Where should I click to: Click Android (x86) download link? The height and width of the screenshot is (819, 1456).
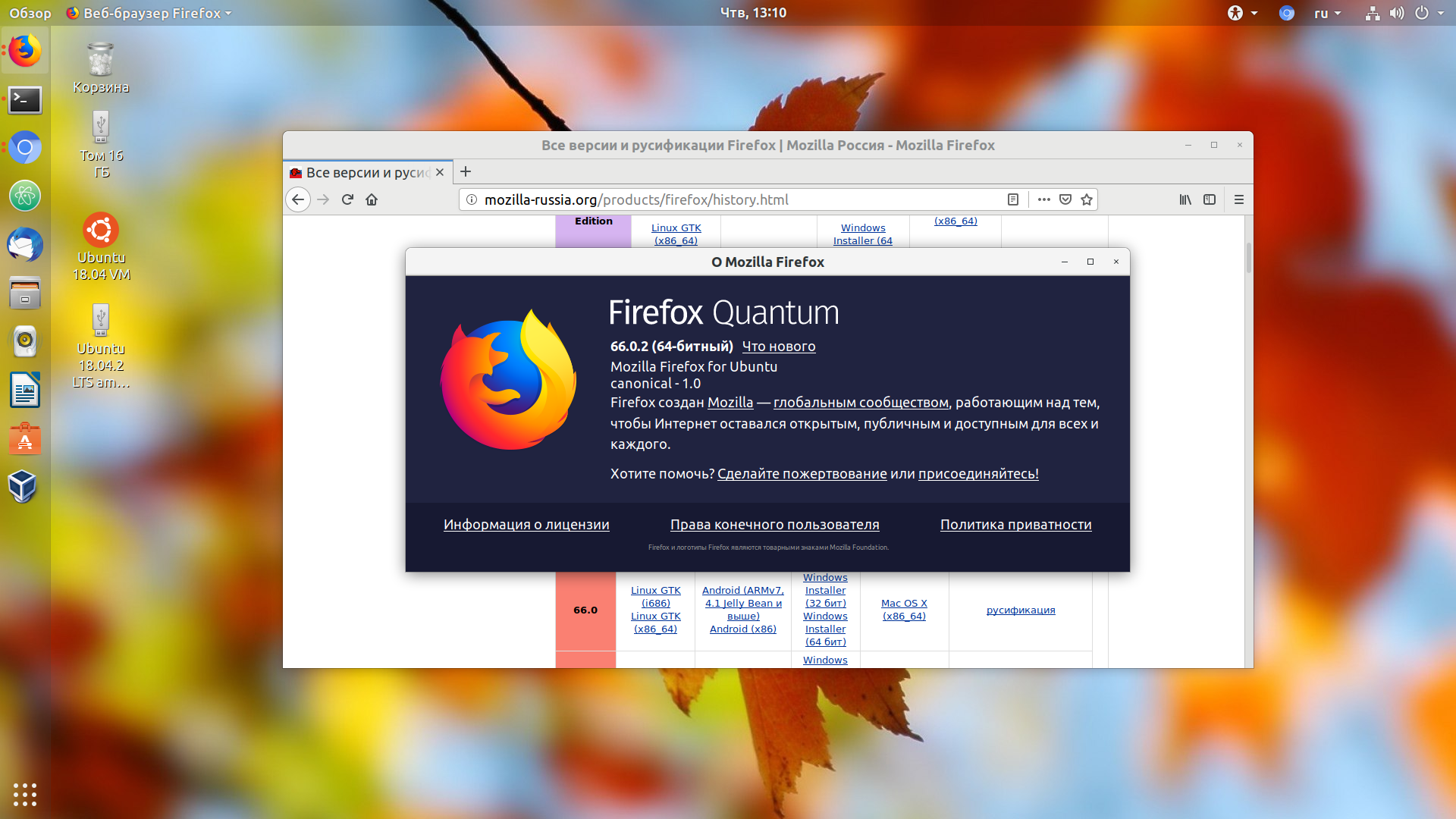coord(742,629)
